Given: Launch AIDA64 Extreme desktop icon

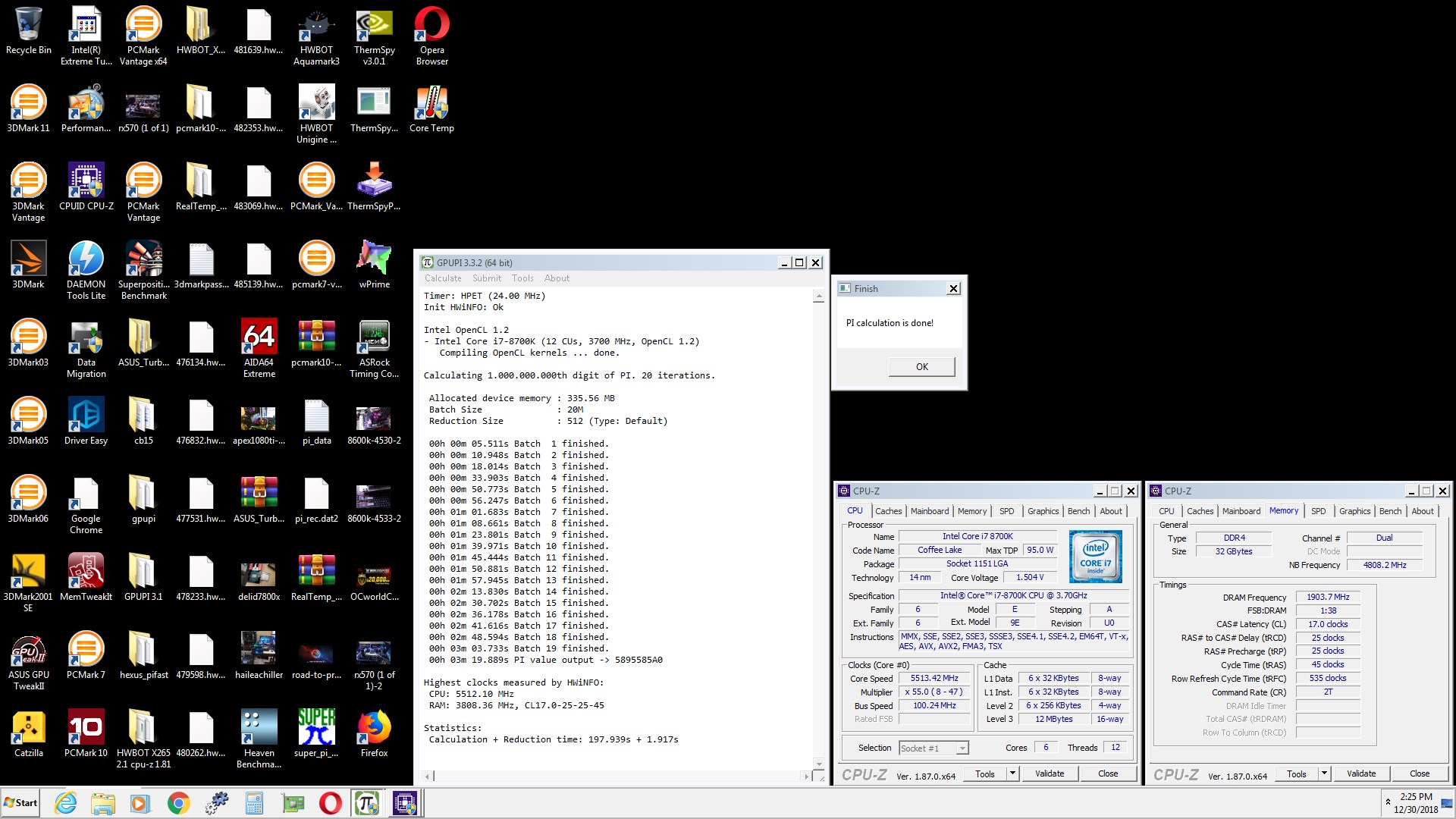Looking at the screenshot, I should (x=259, y=348).
